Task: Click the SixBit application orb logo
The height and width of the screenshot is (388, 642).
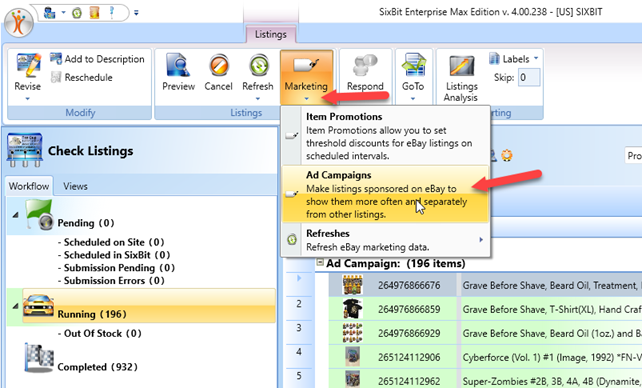Action: pyautogui.click(x=18, y=22)
